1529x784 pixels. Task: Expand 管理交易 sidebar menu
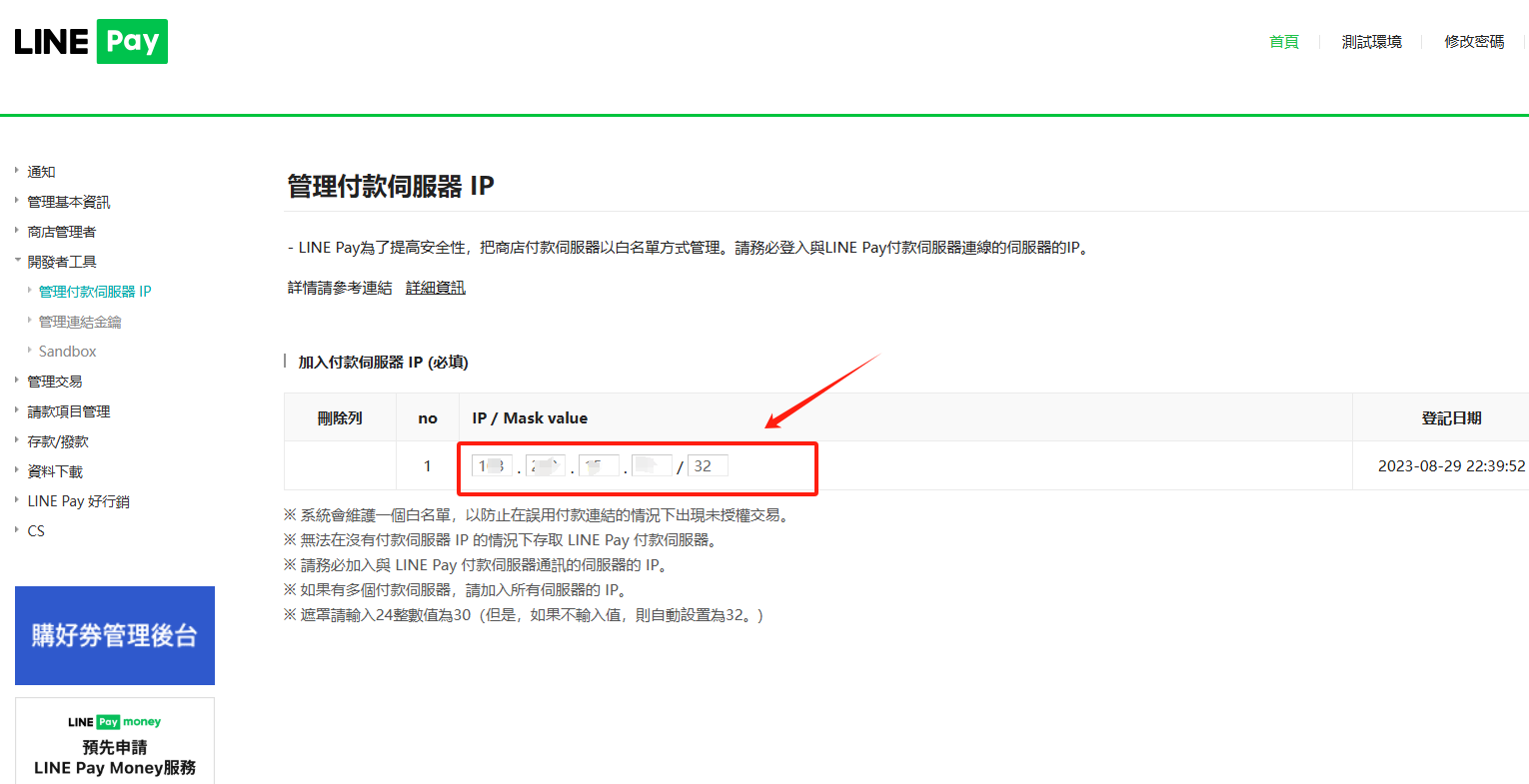(x=54, y=382)
